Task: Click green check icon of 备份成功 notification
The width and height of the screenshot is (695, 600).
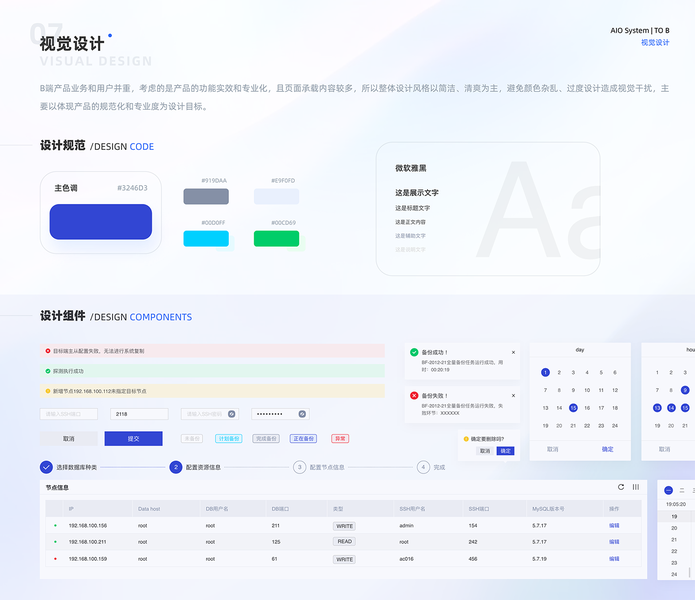Action: [x=414, y=352]
